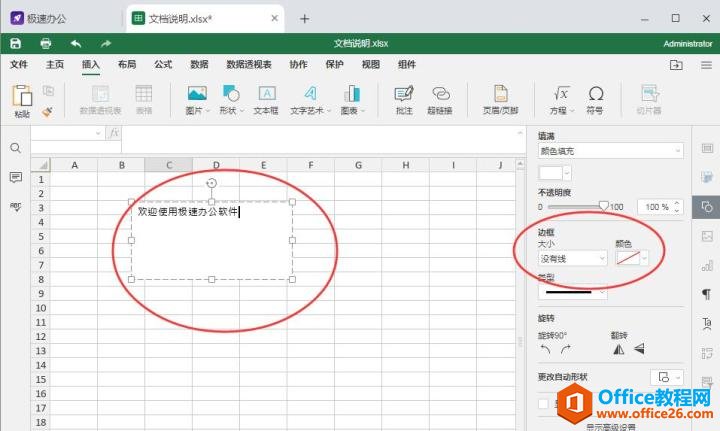Click the Administrator account name
Image resolution: width=720 pixels, height=431 pixels.
687,44
